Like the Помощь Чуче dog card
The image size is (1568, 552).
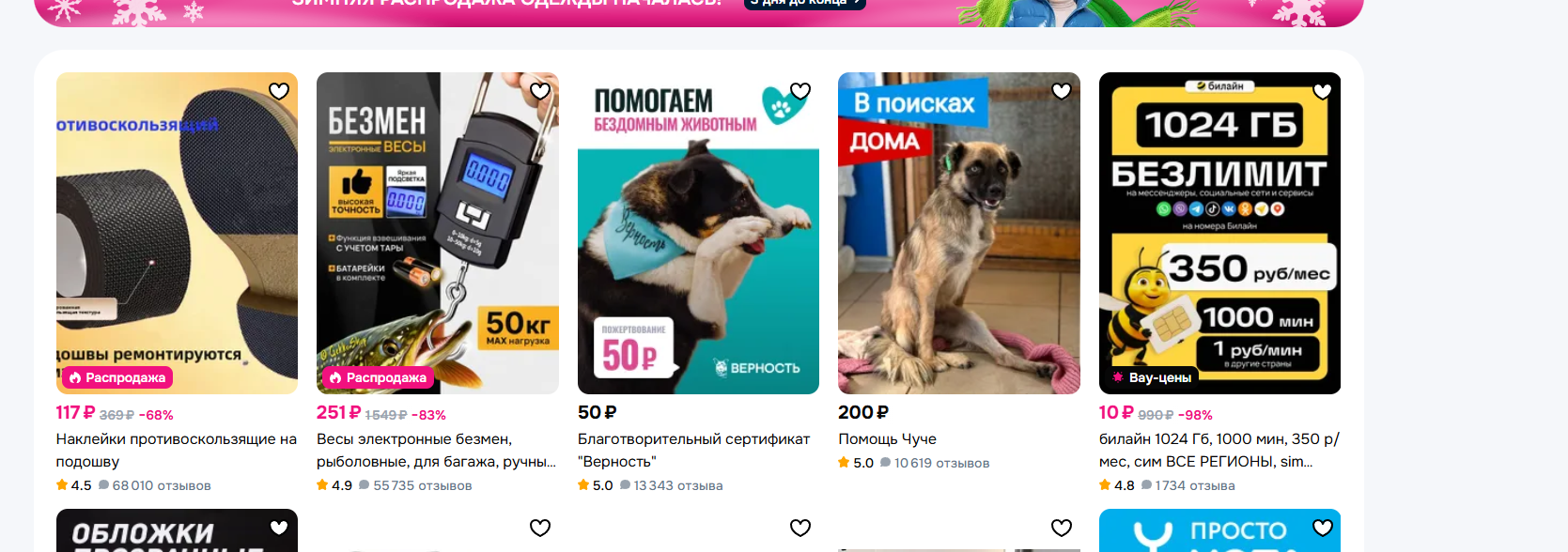click(1062, 91)
